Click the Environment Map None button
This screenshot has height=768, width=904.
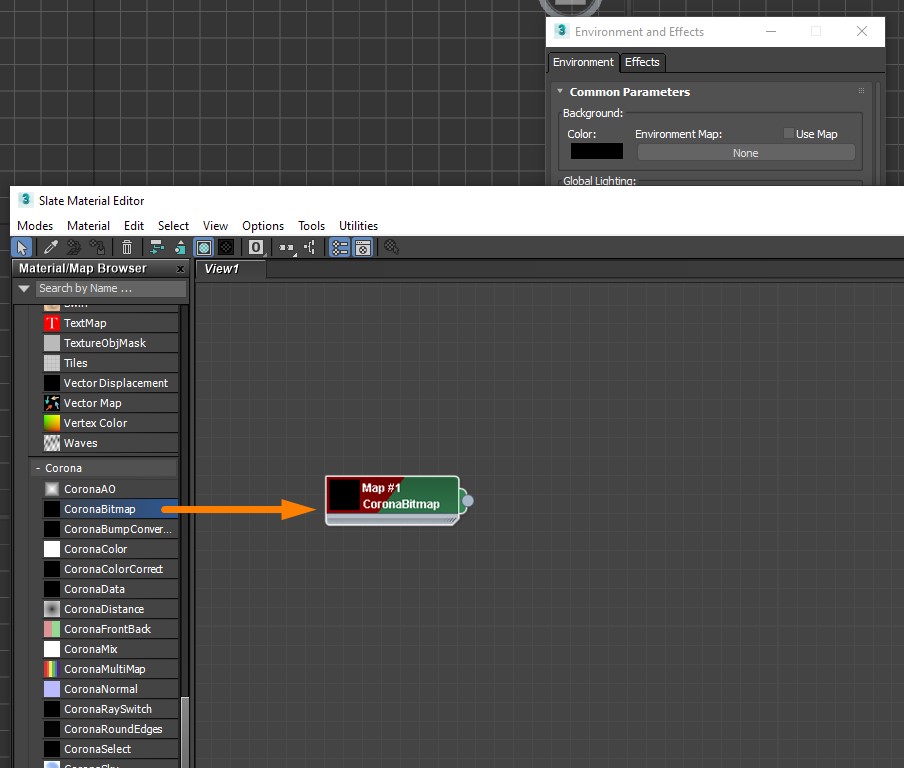[x=745, y=153]
